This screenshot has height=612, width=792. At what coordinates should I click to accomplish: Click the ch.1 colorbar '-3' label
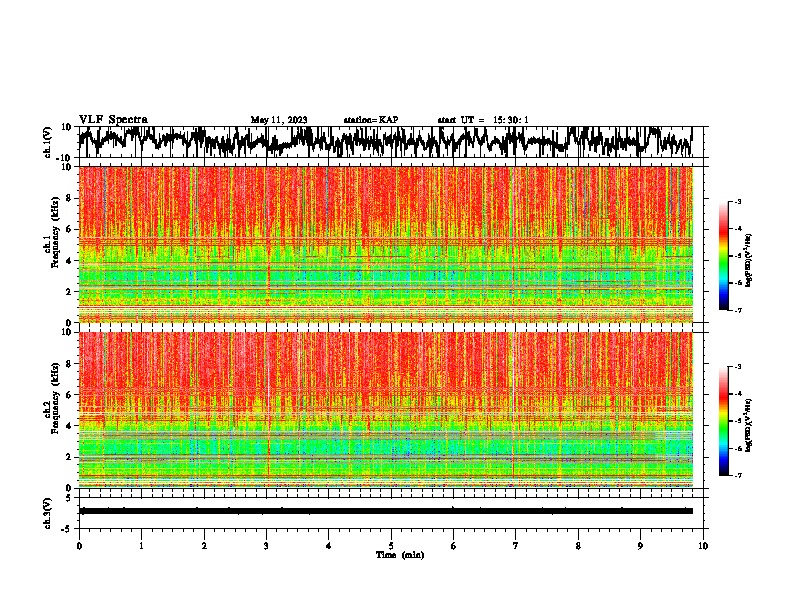coord(738,201)
